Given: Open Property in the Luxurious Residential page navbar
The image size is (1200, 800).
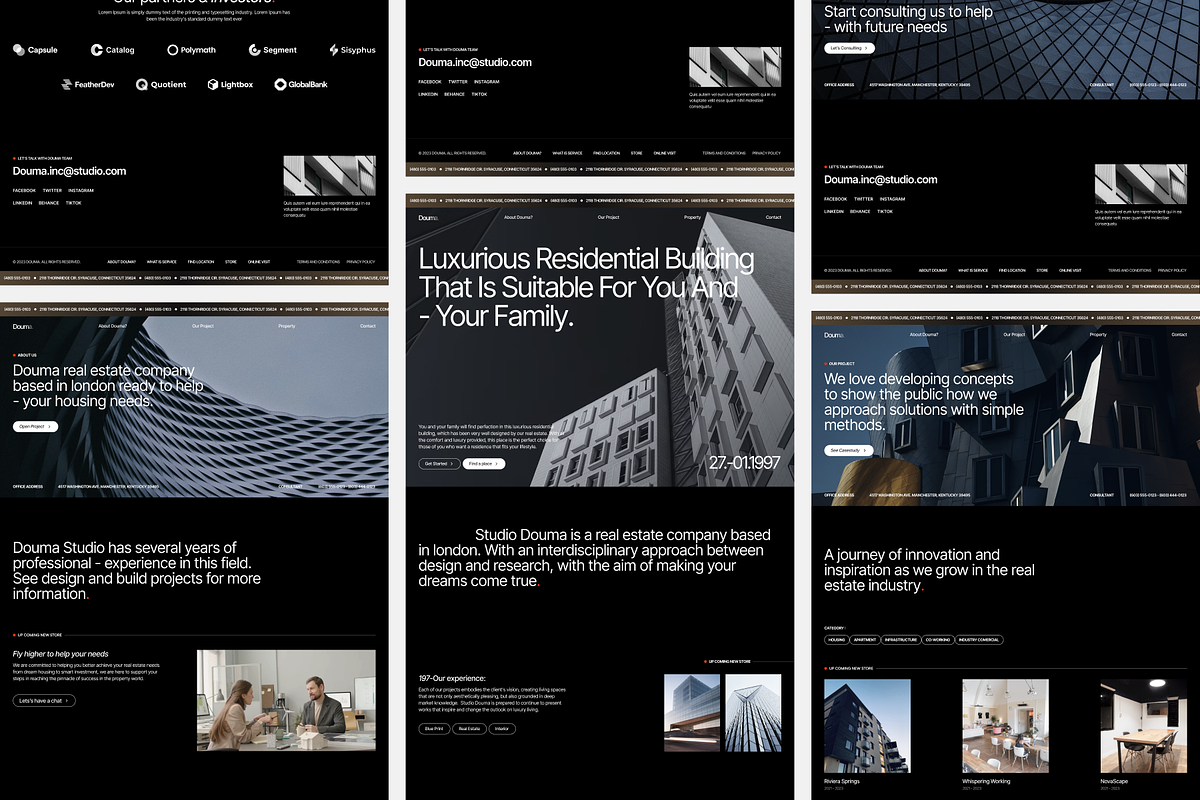Looking at the screenshot, I should pos(692,217).
